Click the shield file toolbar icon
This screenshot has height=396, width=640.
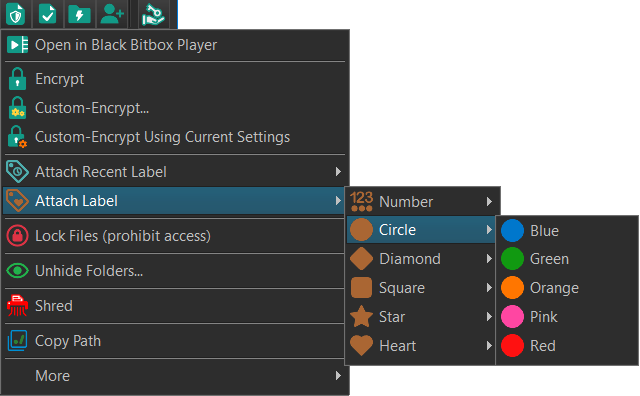click(15, 14)
